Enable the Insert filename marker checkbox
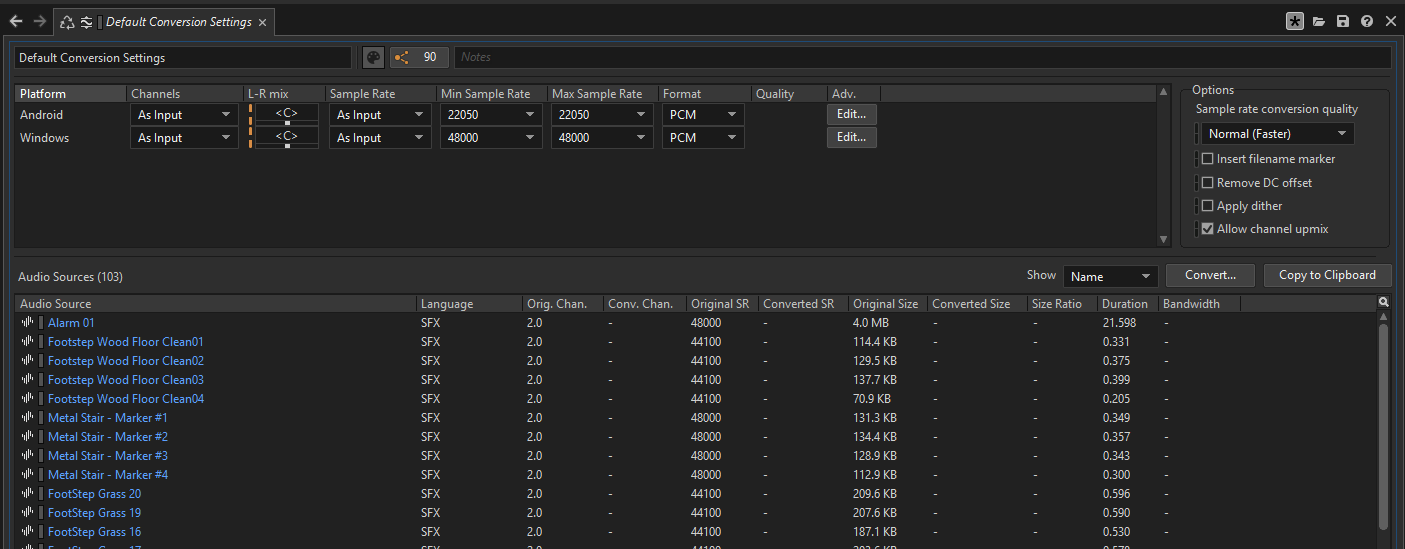The image size is (1405, 549). click(x=1208, y=159)
